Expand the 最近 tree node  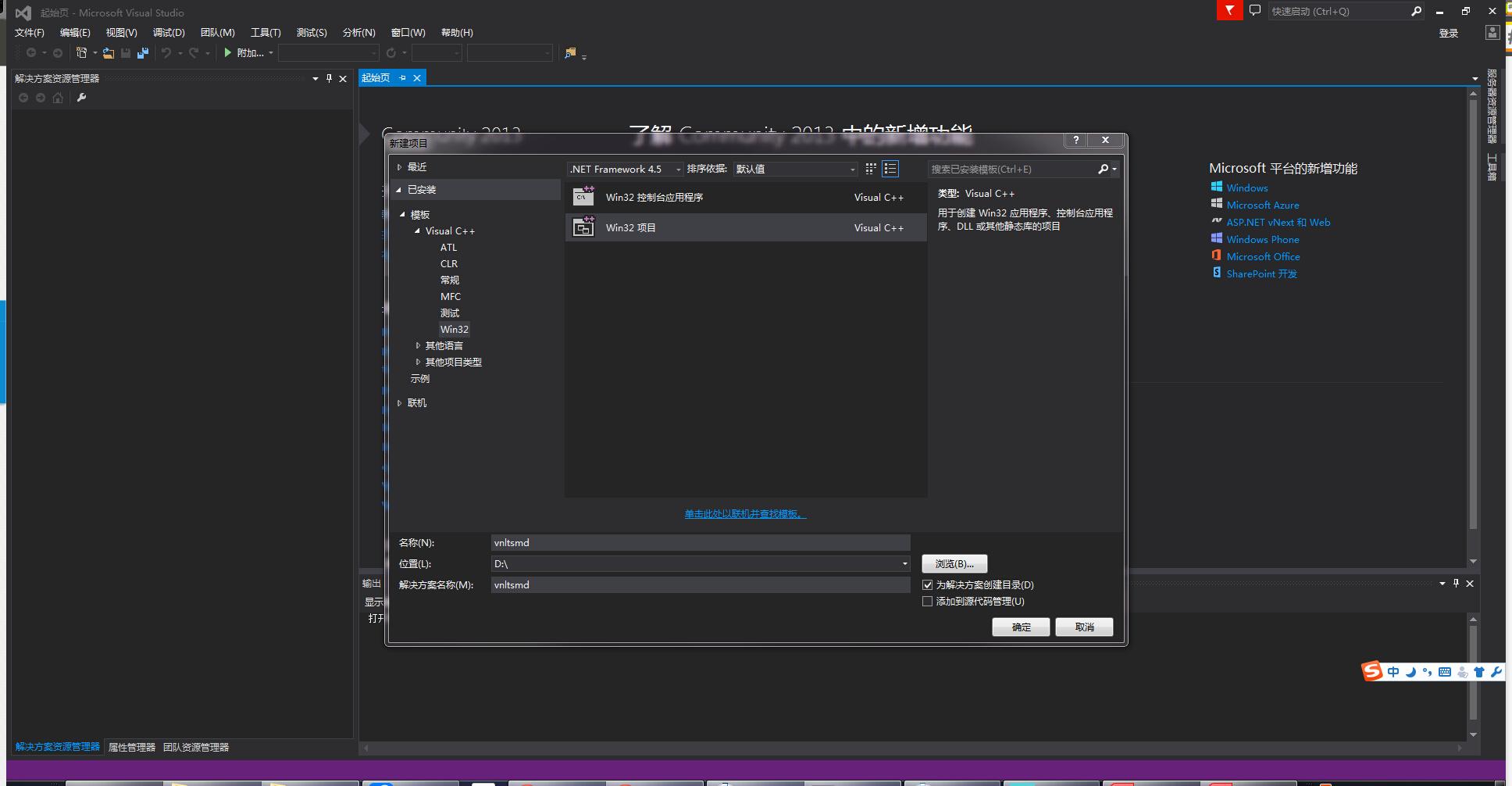399,167
